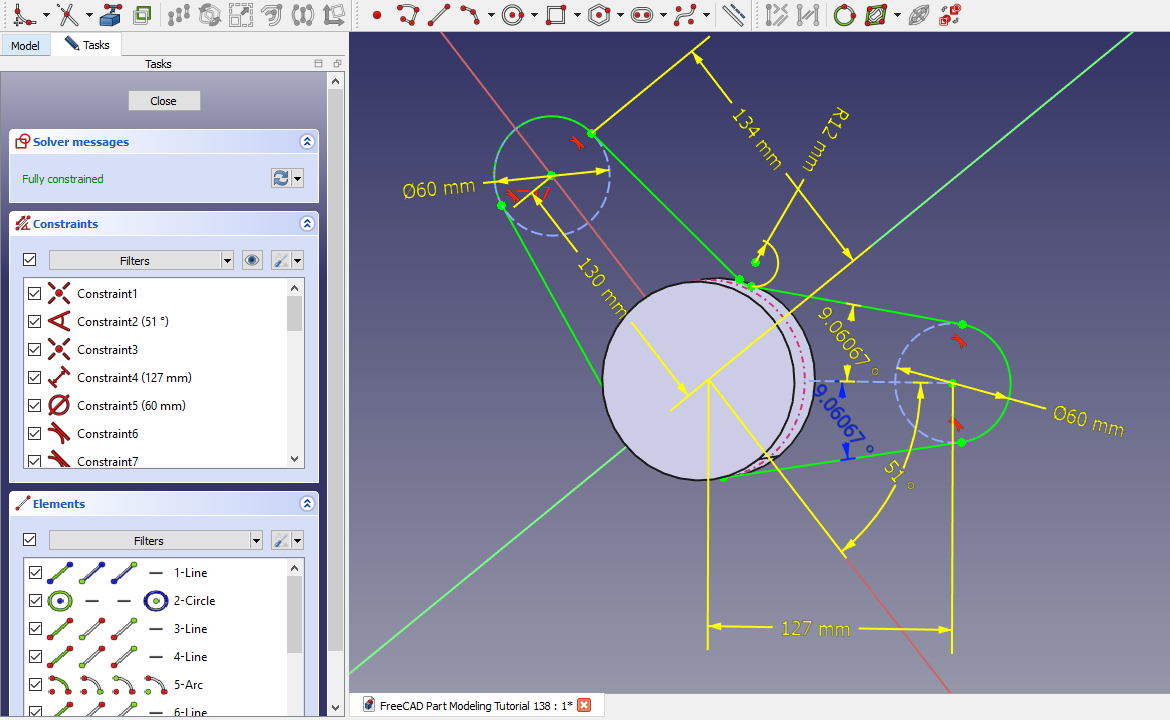The width and height of the screenshot is (1170, 720).
Task: Uncheck the 2-Circle element checkbox
Action: pos(35,601)
